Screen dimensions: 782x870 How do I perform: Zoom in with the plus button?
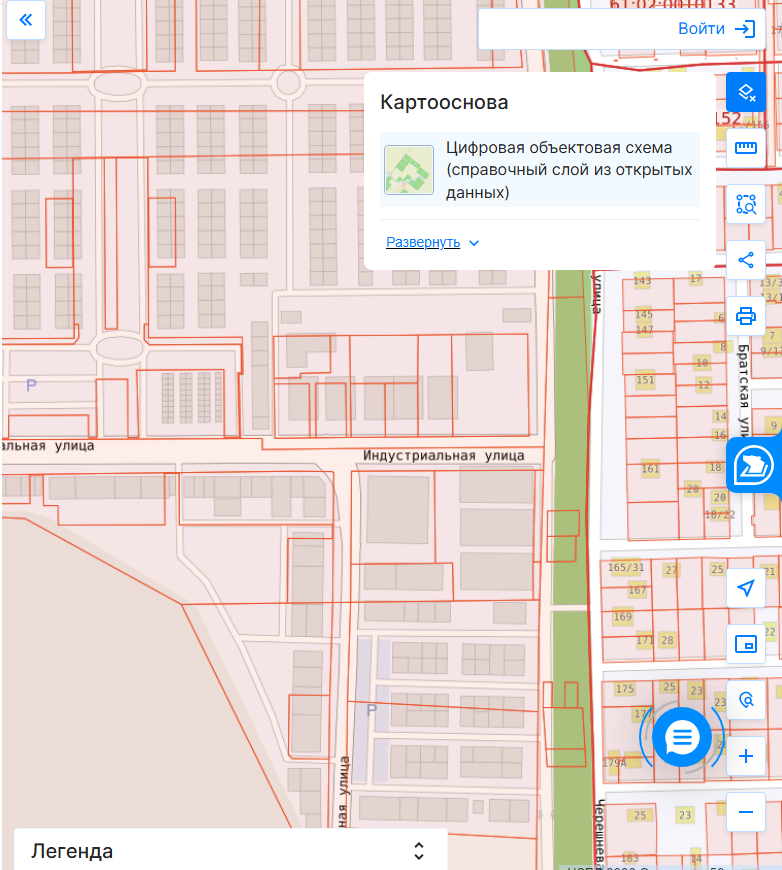[x=746, y=756]
